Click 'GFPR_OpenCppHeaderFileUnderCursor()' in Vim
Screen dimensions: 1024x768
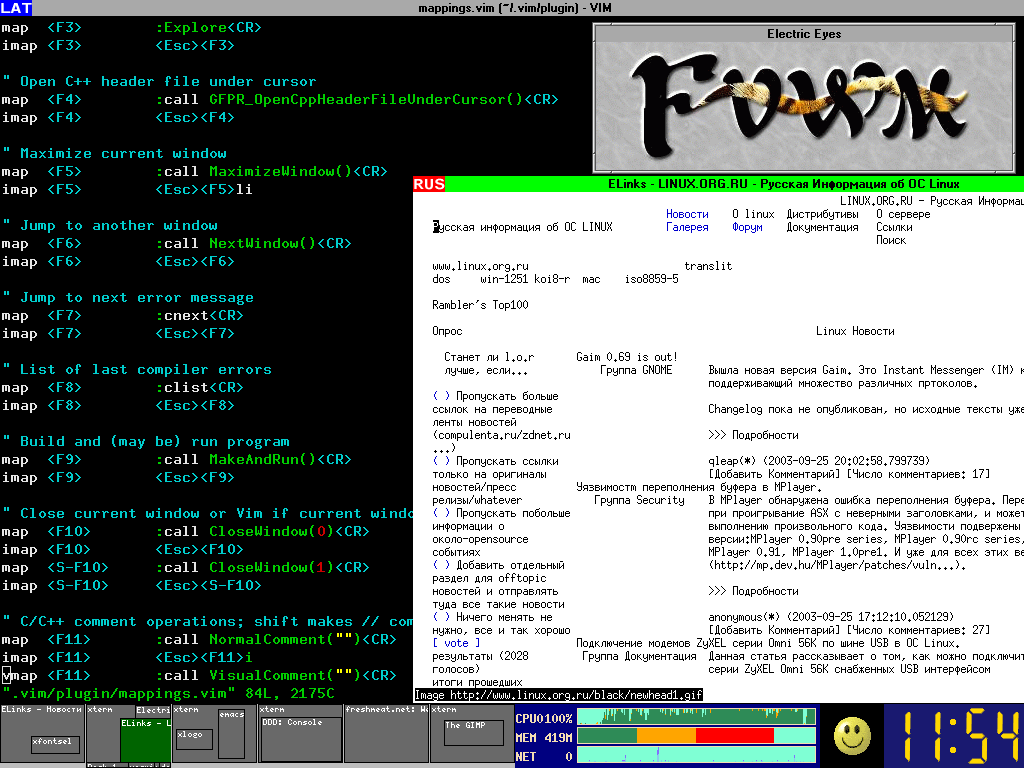[x=366, y=100]
